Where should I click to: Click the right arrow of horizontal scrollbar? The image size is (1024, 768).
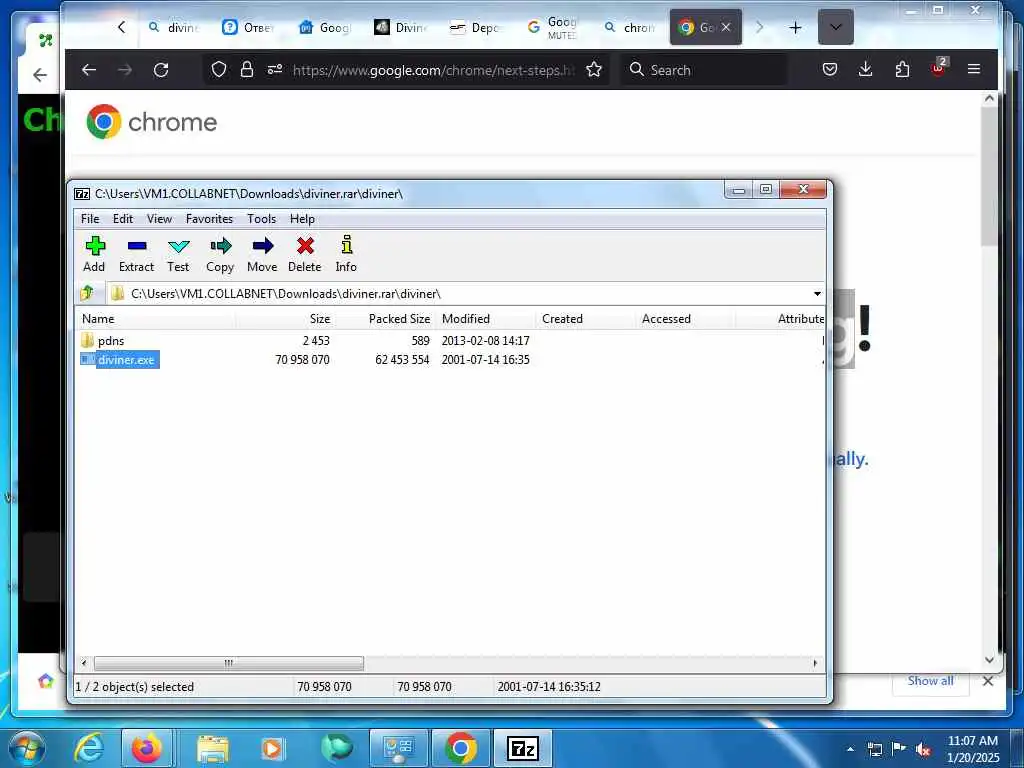coord(815,663)
